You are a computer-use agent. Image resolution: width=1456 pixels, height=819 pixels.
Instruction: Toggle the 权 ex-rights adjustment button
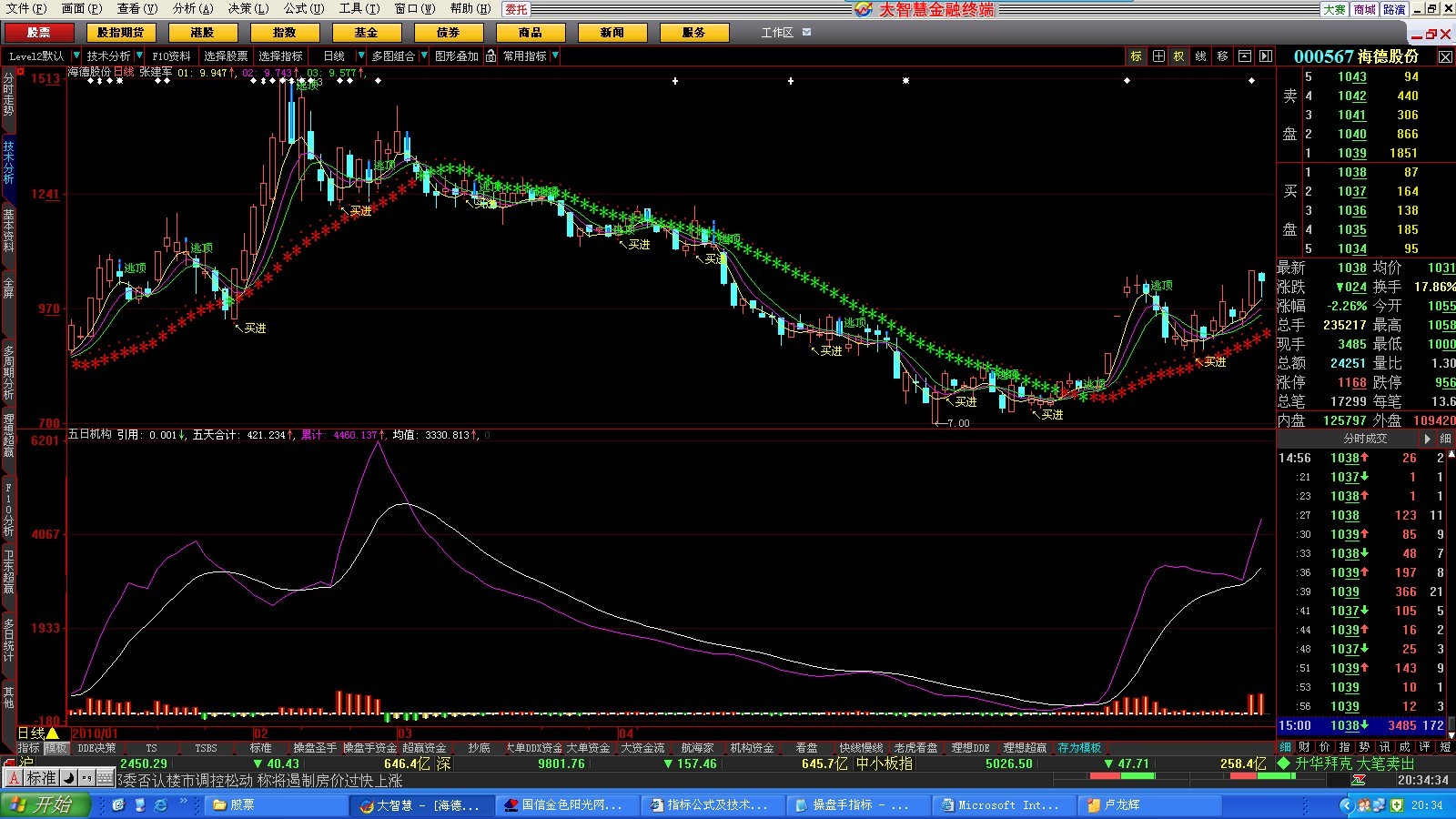click(x=1179, y=56)
